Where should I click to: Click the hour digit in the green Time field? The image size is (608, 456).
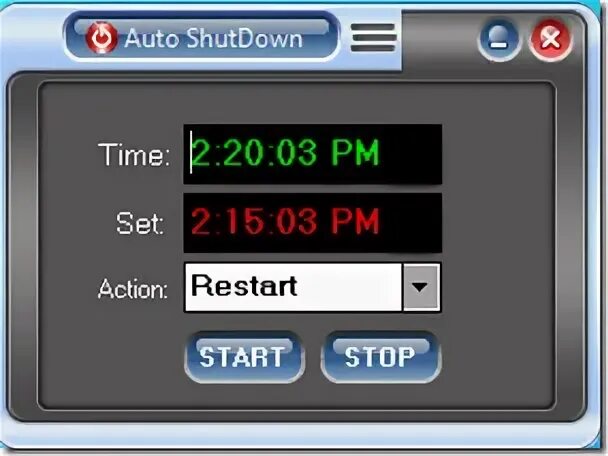coord(201,153)
